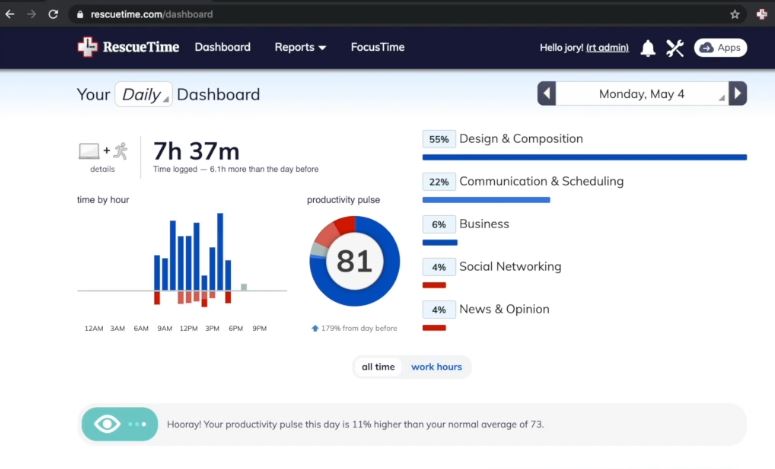Click Hello jory! greeting text

(561, 48)
